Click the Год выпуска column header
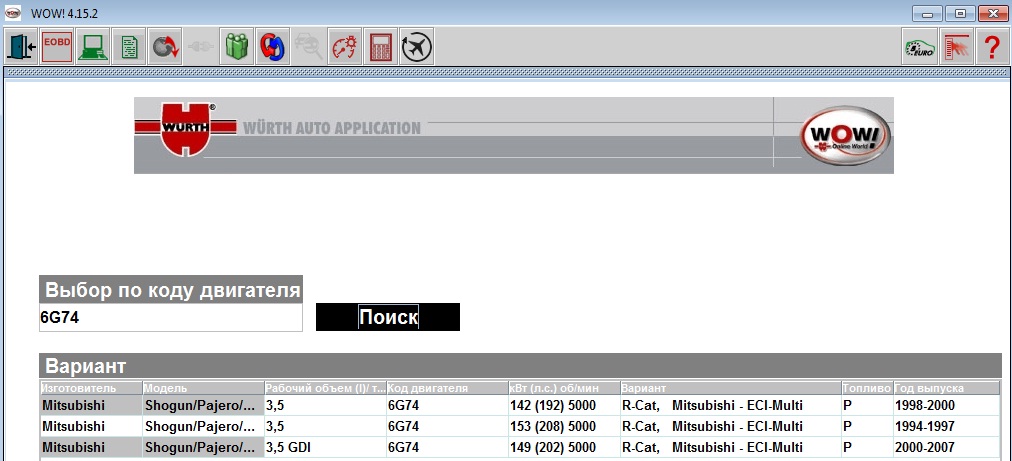The image size is (1012, 461). click(x=947, y=388)
